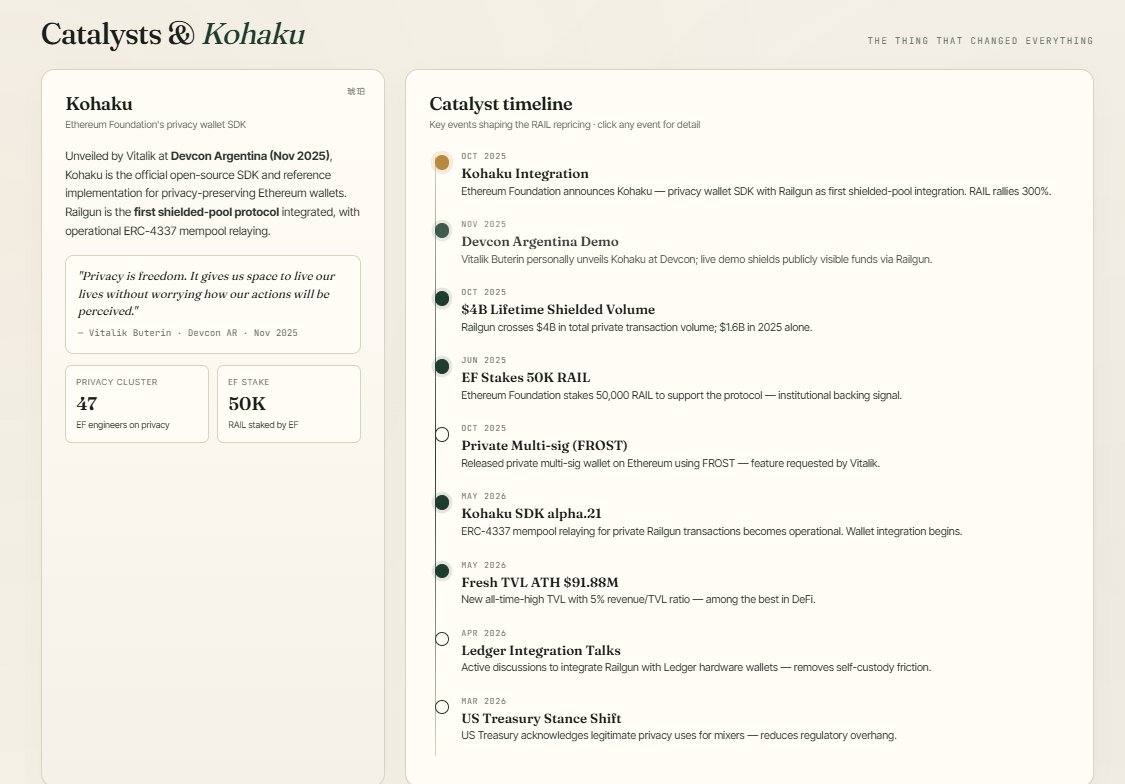Click 'Ethereum Foundation's privacy wallet SDK' subtitle
This screenshot has width=1125, height=784.
[x=156, y=125]
